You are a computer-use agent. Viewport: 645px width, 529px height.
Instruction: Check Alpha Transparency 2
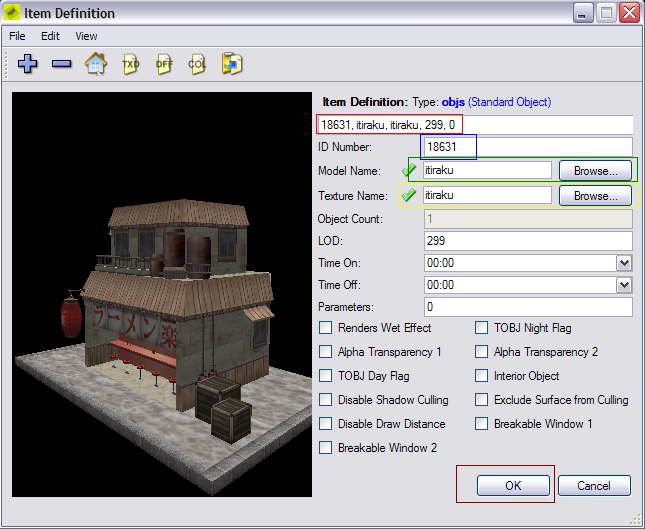tap(481, 352)
